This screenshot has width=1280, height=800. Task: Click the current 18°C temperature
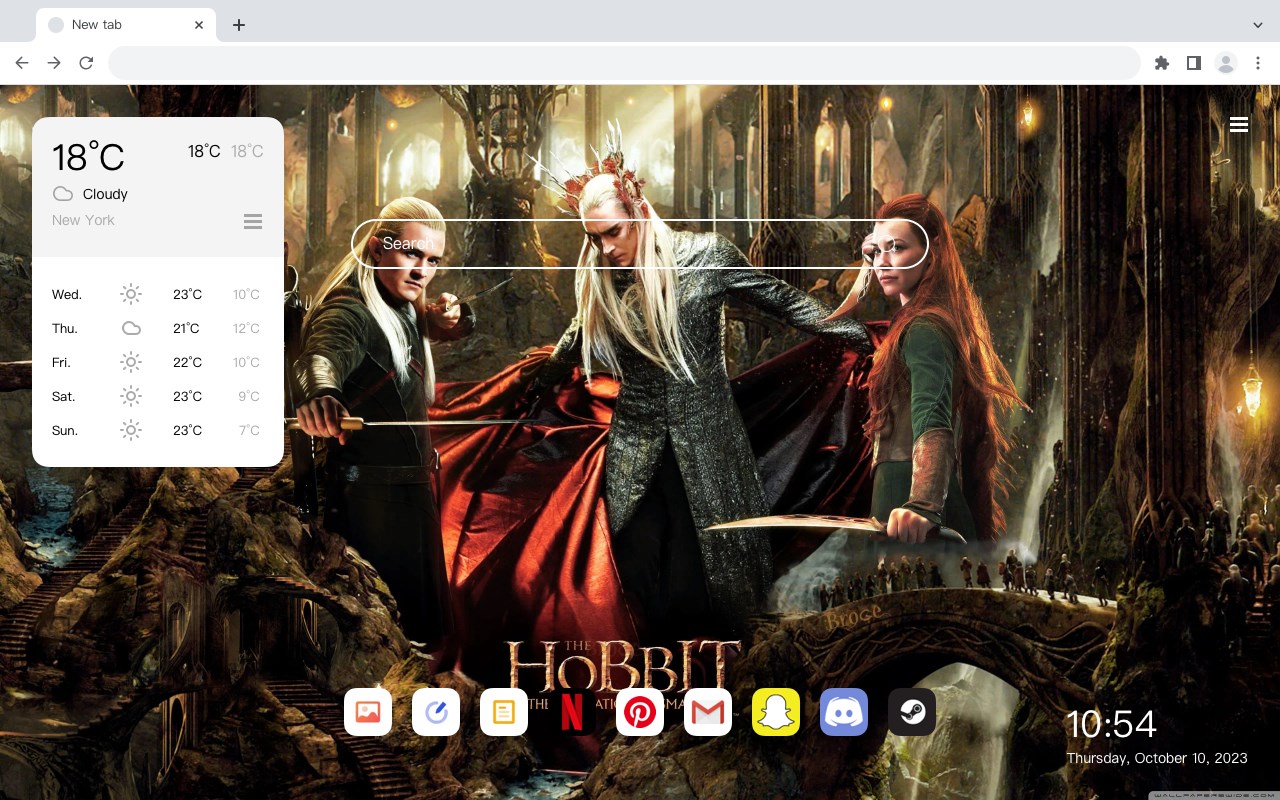88,157
